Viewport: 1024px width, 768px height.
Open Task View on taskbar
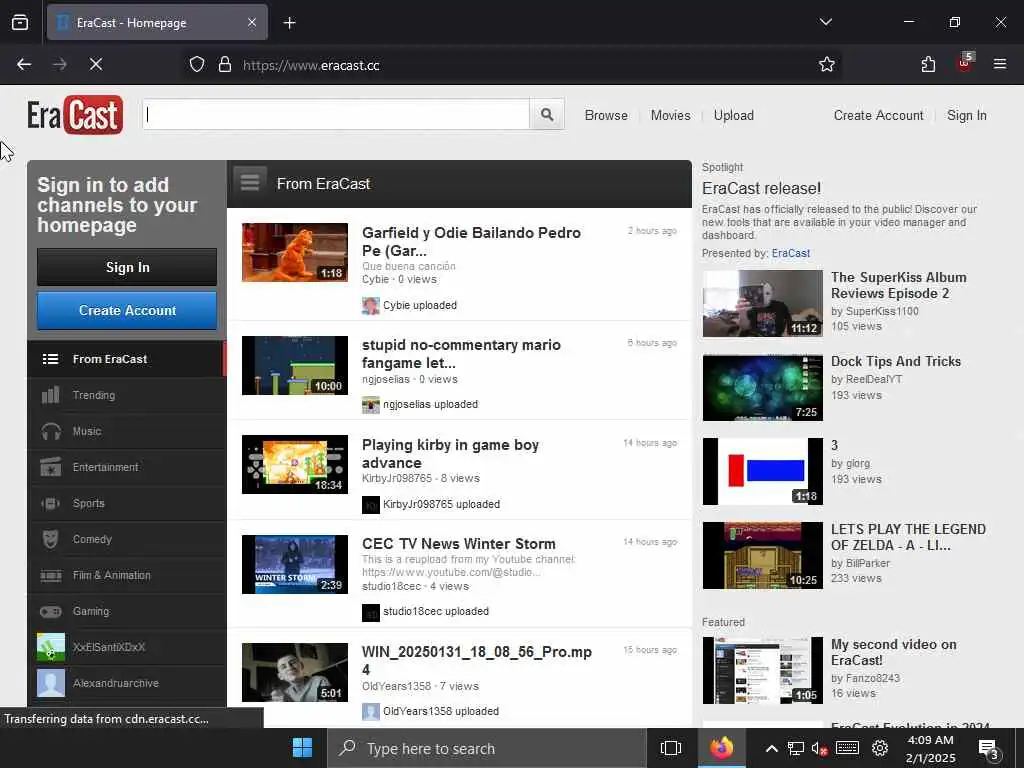[x=671, y=748]
